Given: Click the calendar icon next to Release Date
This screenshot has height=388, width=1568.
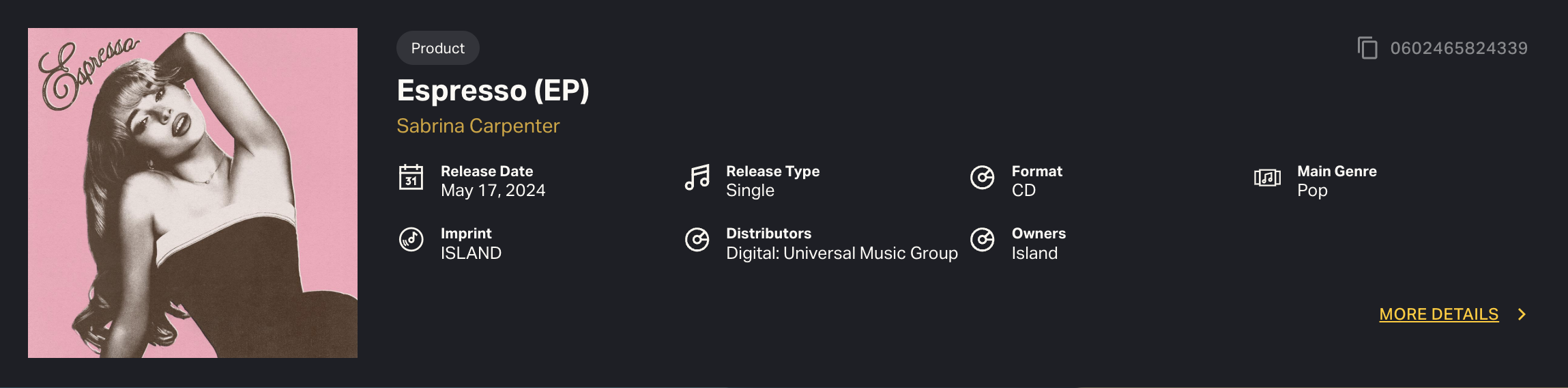Looking at the screenshot, I should coord(411,178).
